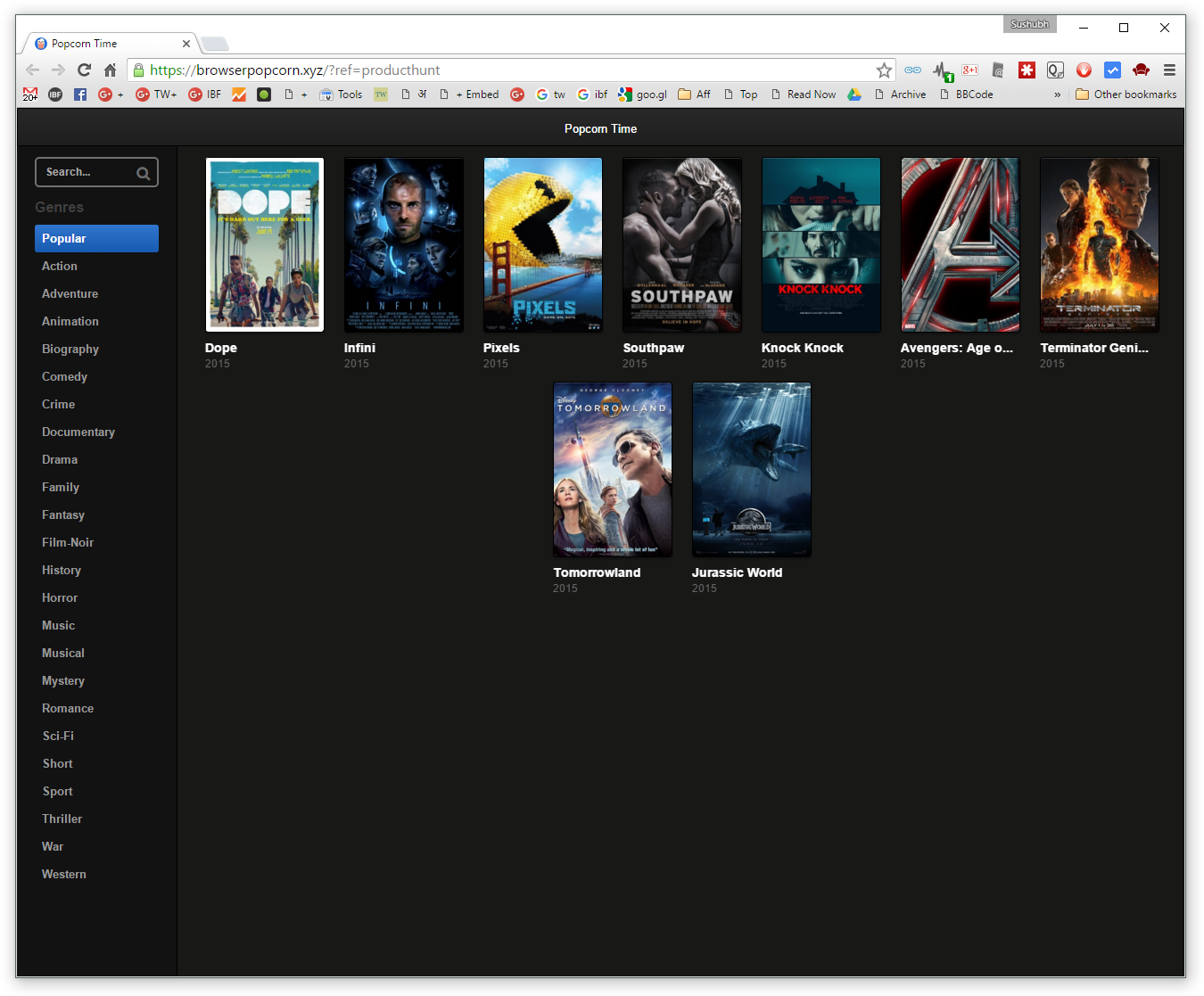Click the red asterisk extension icon

click(x=1027, y=70)
